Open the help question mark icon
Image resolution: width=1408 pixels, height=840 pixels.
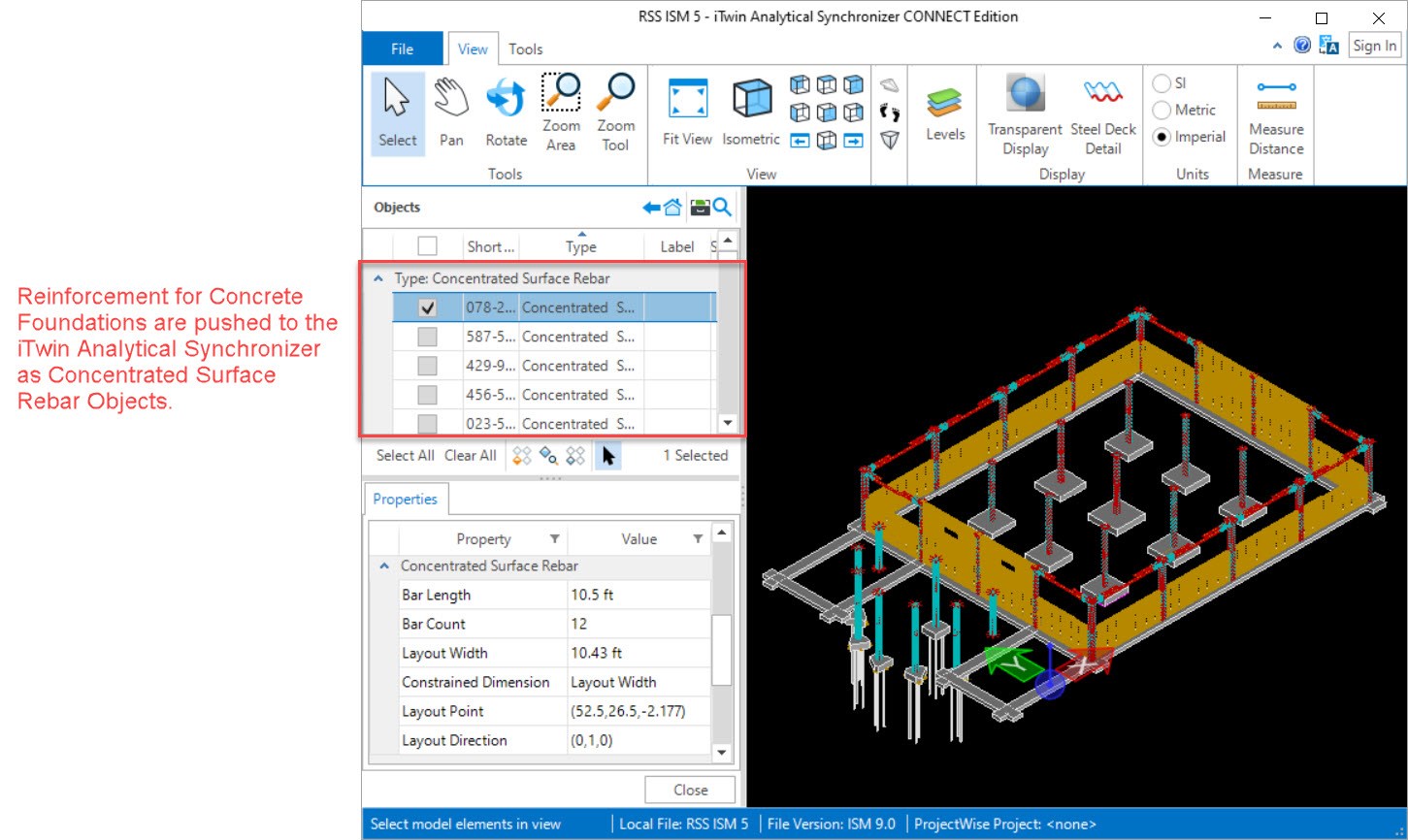pos(1302,46)
